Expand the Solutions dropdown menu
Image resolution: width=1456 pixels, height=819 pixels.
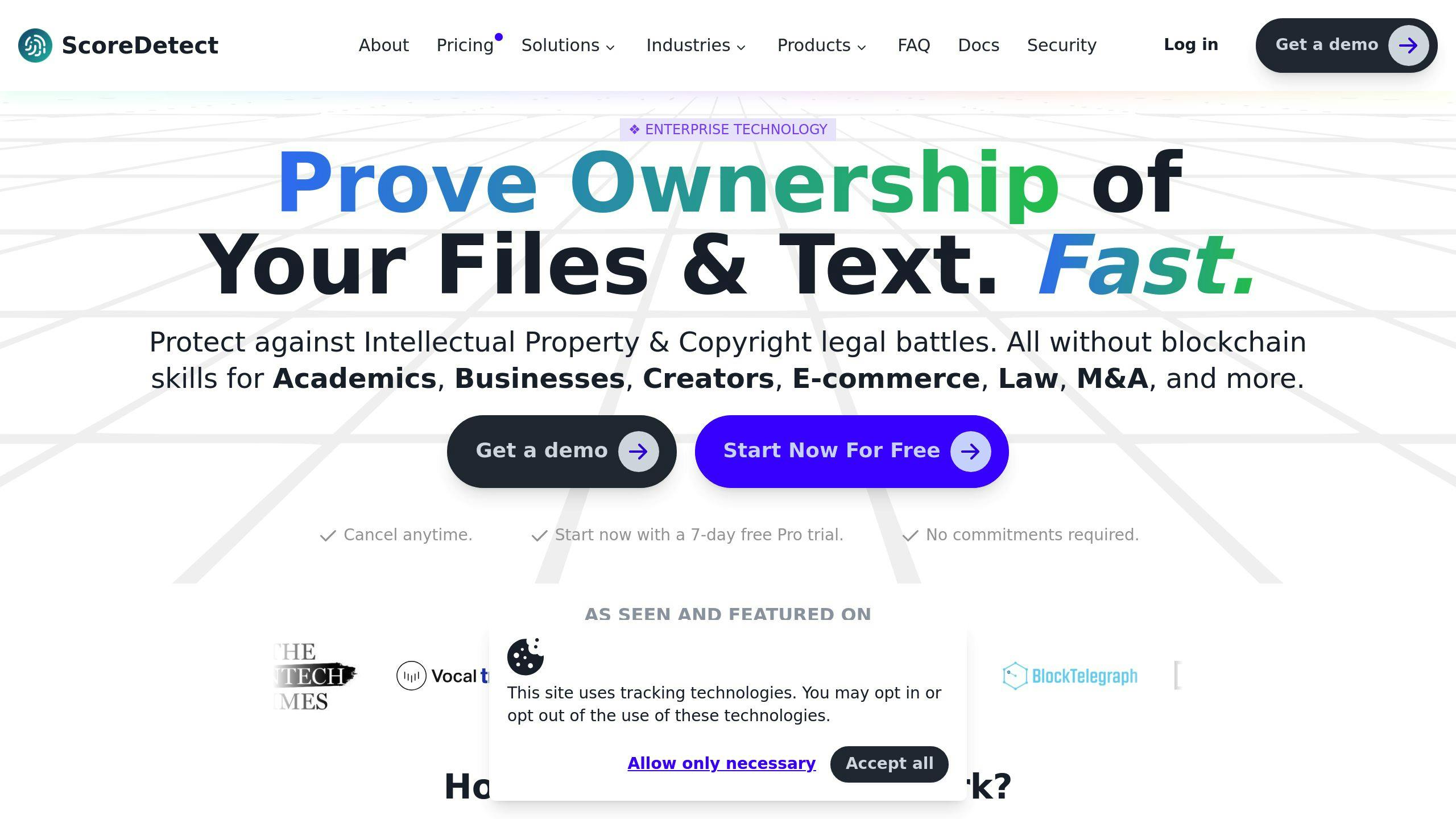click(x=568, y=45)
